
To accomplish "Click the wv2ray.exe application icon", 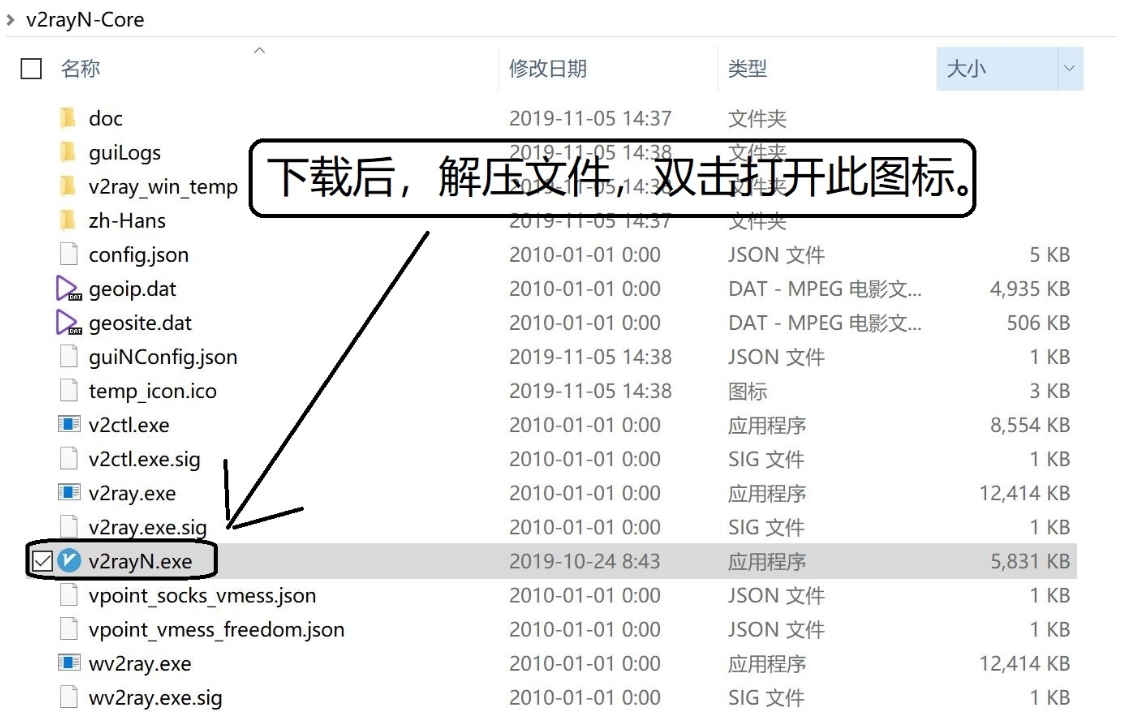I will click(x=69, y=662).
